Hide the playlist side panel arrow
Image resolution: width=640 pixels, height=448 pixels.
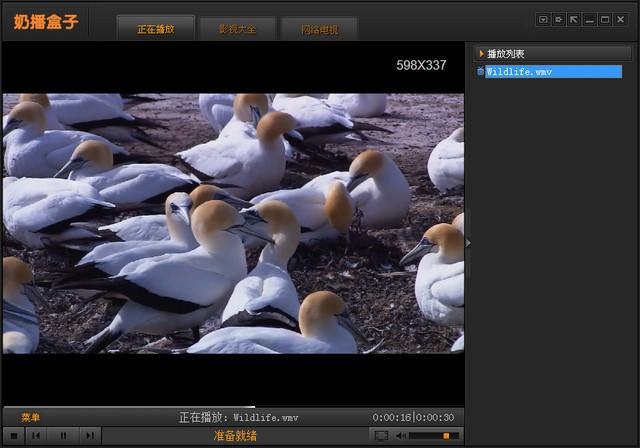468,243
